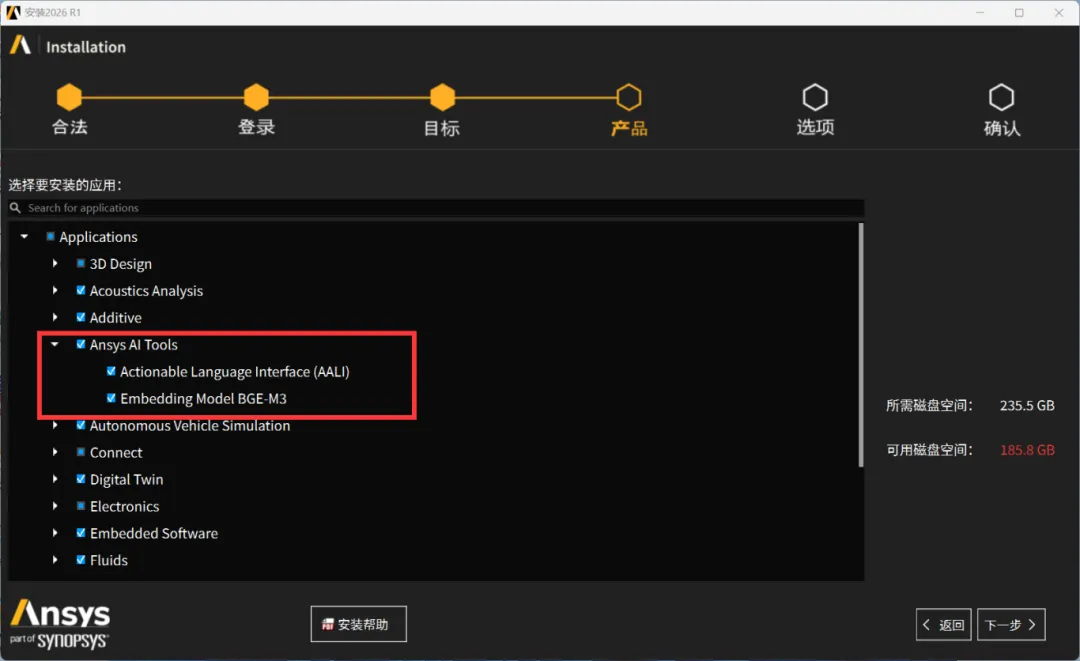The height and width of the screenshot is (661, 1080).
Task: Expand the Digital Twin node
Action: [55, 479]
